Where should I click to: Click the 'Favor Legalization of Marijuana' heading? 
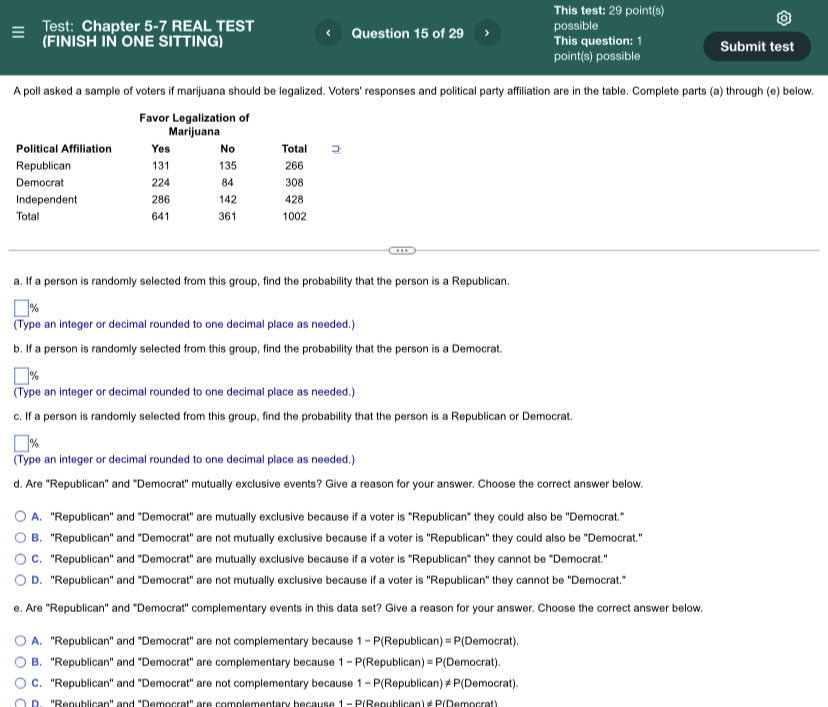(194, 125)
